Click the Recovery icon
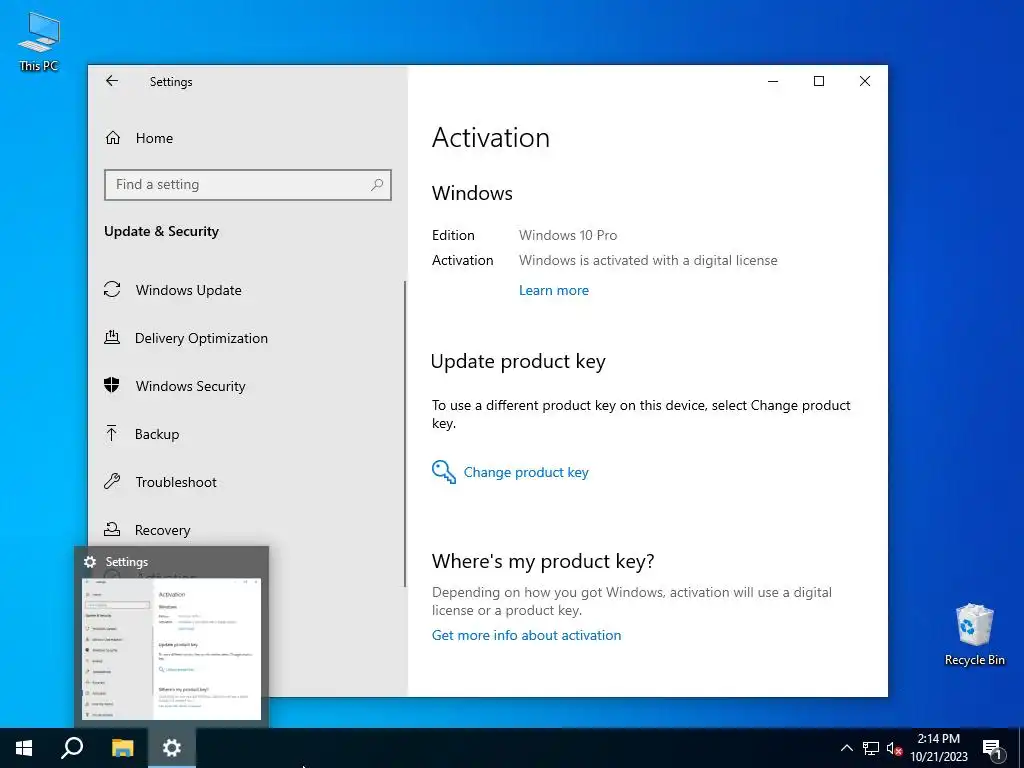1024x768 pixels. point(112,529)
